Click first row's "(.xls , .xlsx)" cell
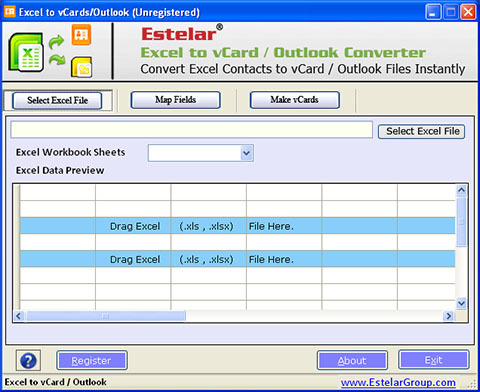This screenshot has height=392, width=480. coord(209,226)
